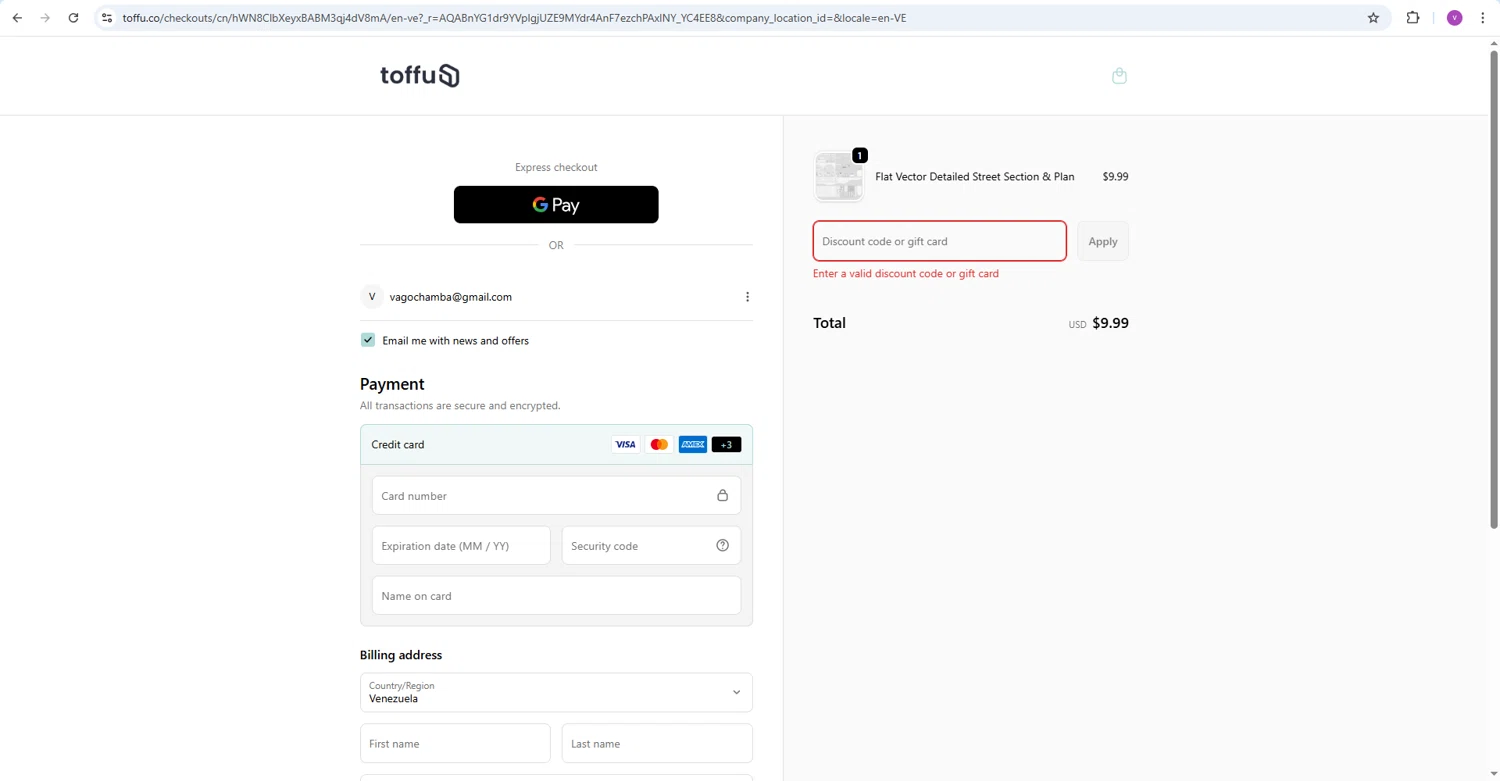Click the Payment heading
The height and width of the screenshot is (781, 1500).
(x=392, y=384)
